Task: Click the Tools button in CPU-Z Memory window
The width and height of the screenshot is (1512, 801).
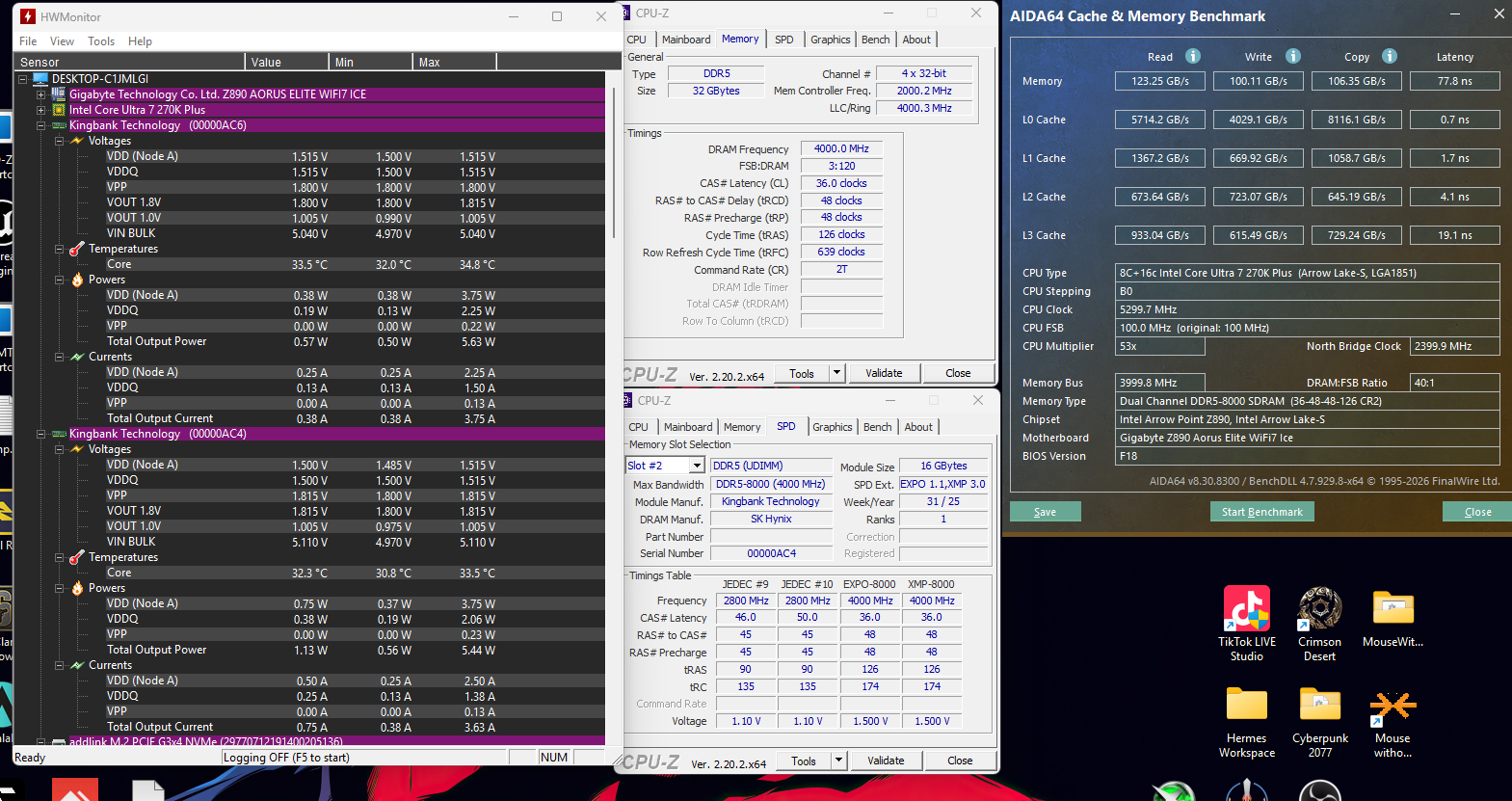Action: coord(802,373)
